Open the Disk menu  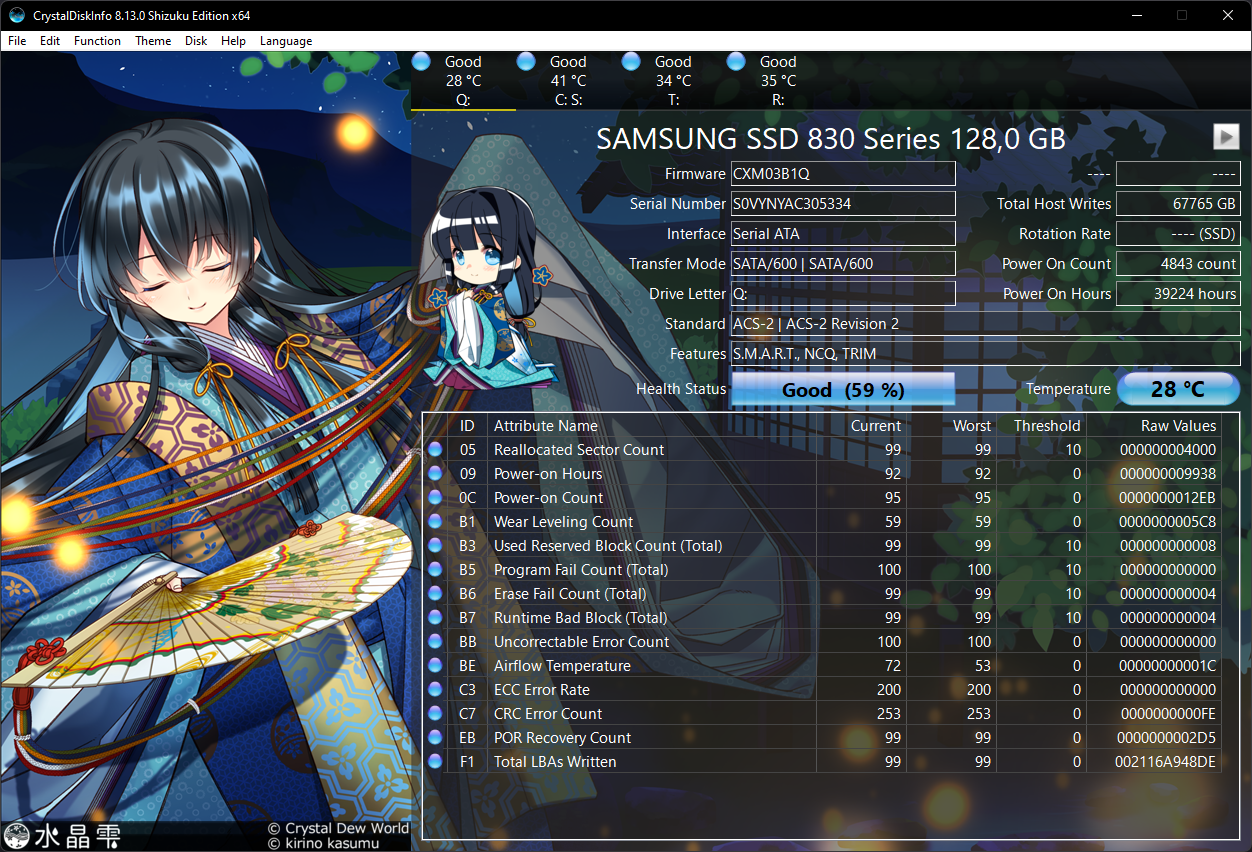(x=196, y=41)
